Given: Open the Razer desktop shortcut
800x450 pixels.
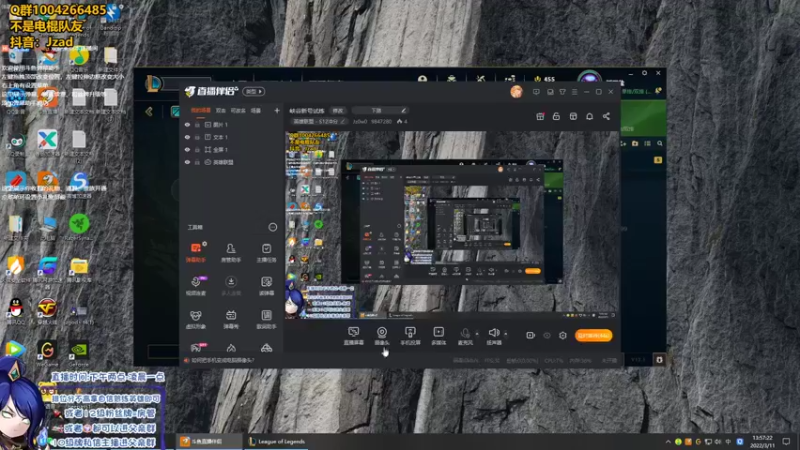Looking at the screenshot, I should [79, 228].
